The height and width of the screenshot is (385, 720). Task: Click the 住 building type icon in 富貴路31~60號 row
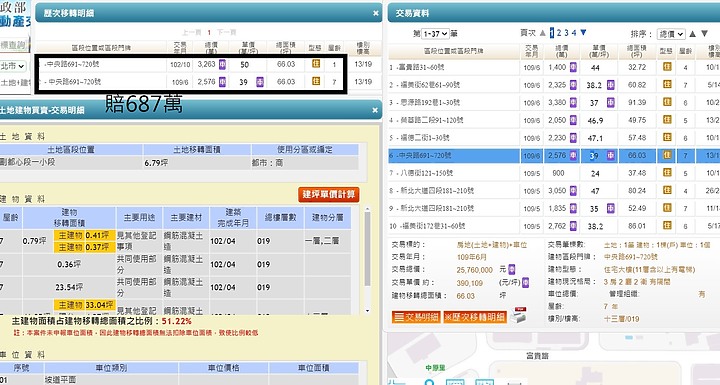(x=667, y=67)
